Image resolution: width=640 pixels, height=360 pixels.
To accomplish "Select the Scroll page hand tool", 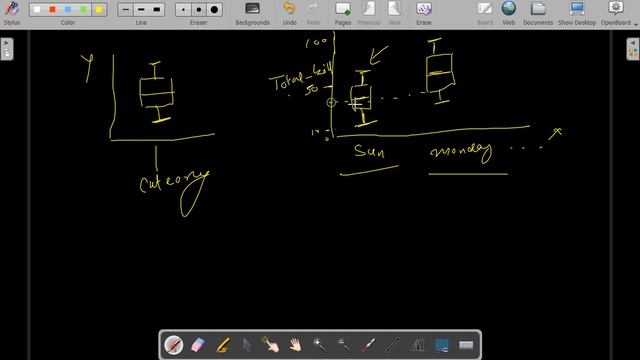I will pos(296,345).
